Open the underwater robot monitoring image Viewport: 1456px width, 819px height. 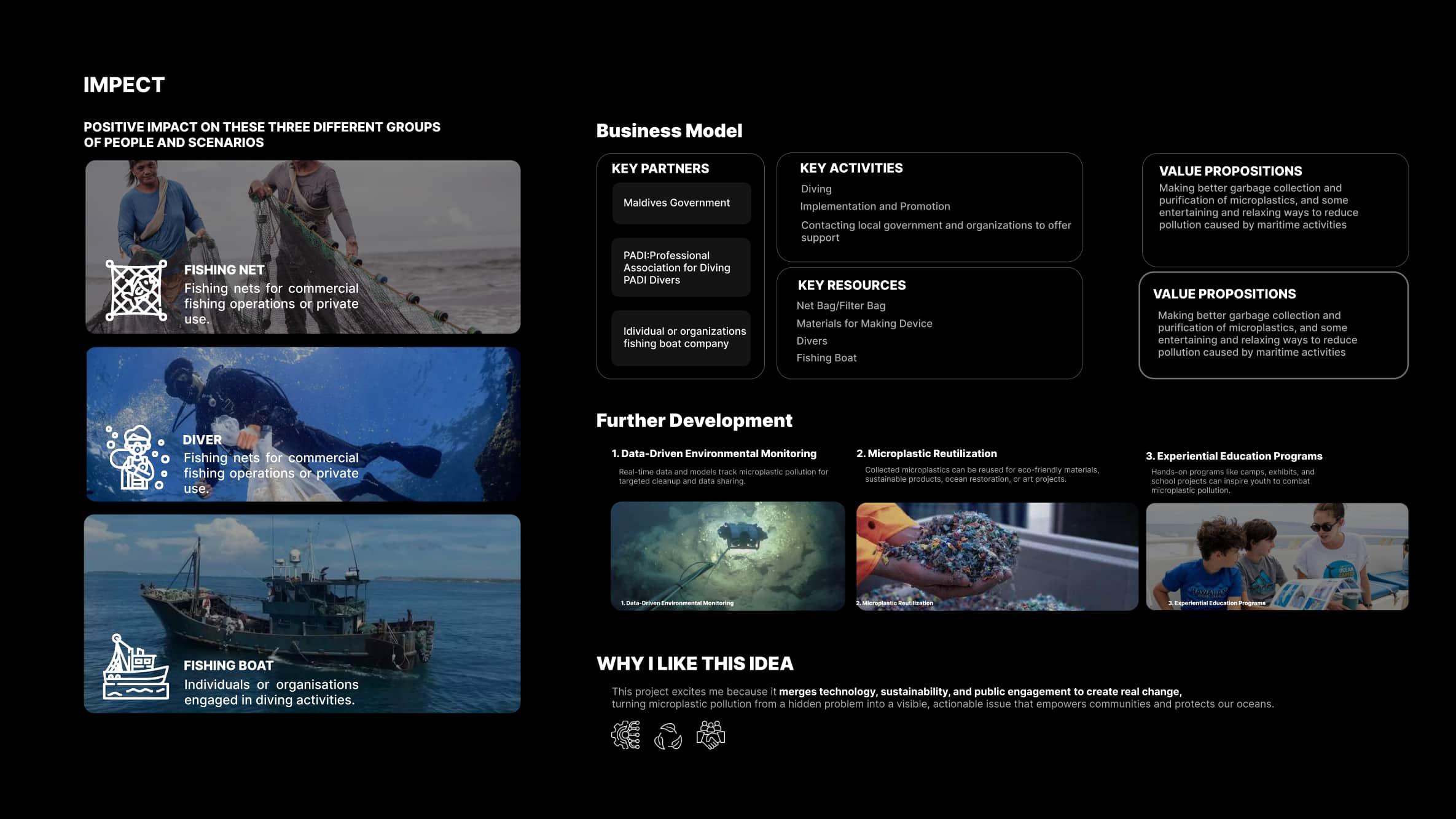pyautogui.click(x=727, y=556)
